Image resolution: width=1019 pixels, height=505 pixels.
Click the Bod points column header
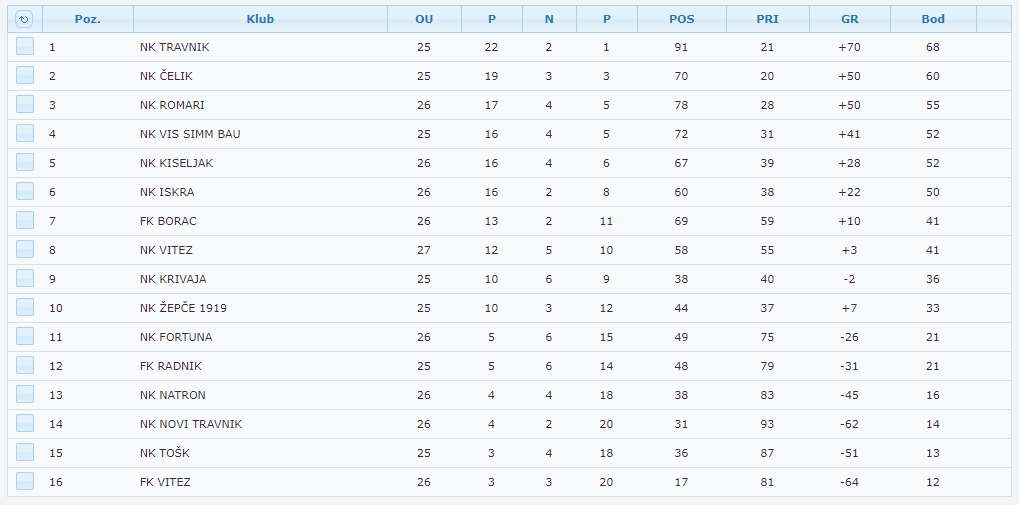pyautogui.click(x=932, y=19)
